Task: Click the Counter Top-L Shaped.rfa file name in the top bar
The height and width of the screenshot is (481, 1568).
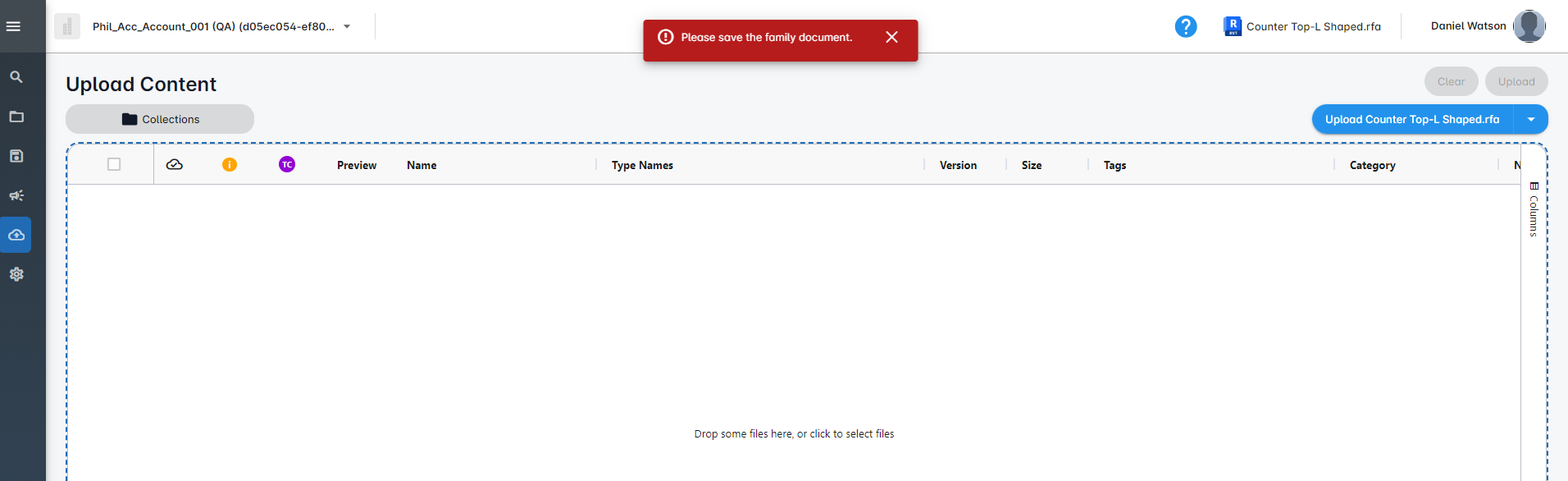Action: click(1313, 26)
